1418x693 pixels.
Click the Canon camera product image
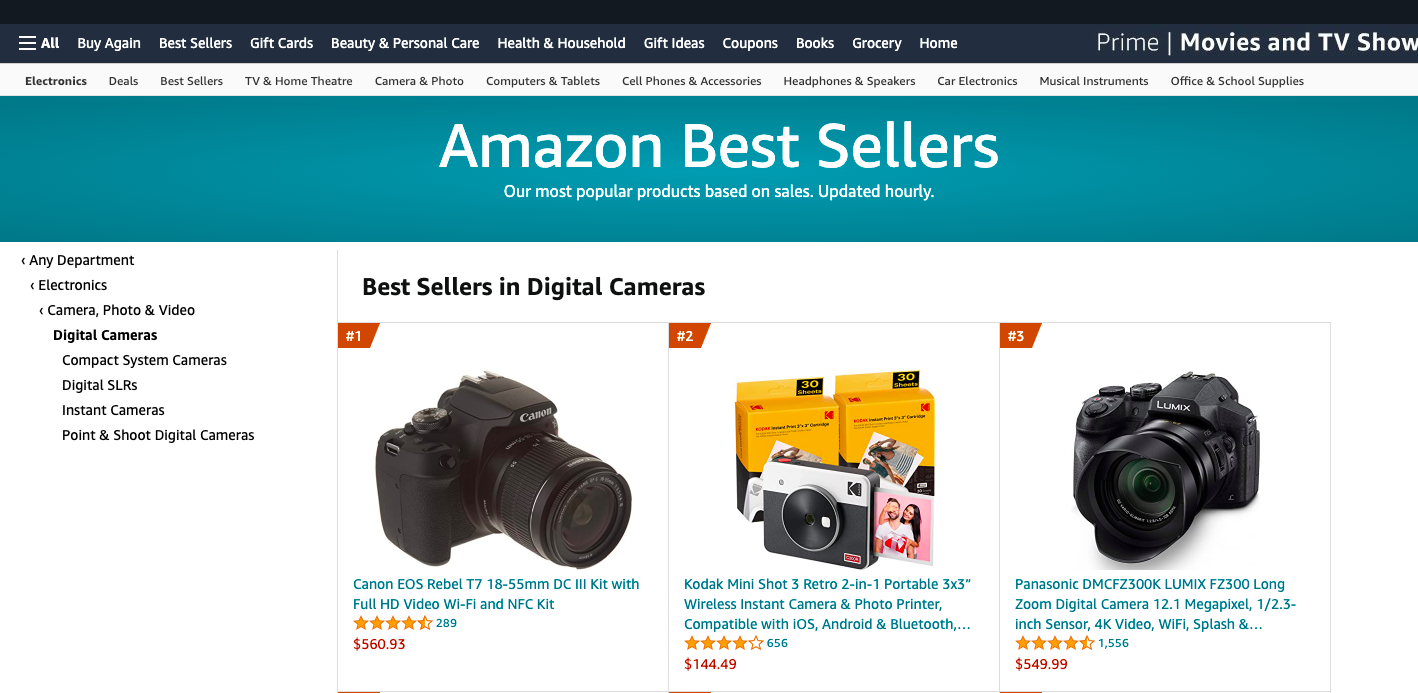click(503, 470)
